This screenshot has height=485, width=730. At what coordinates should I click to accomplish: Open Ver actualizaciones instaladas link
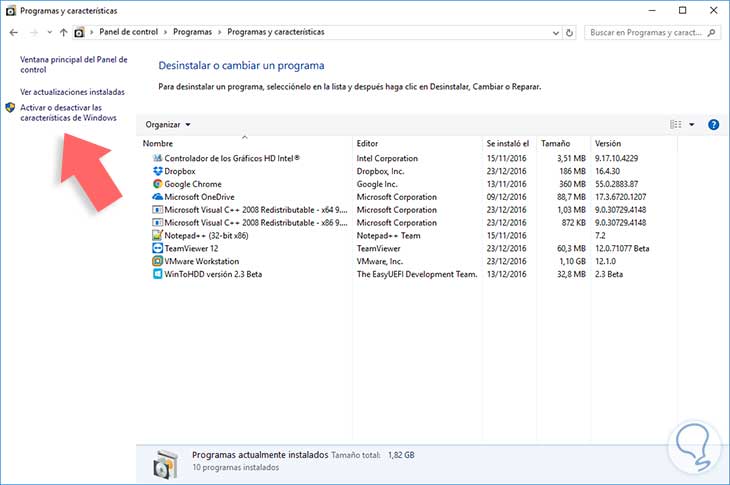coord(72,92)
